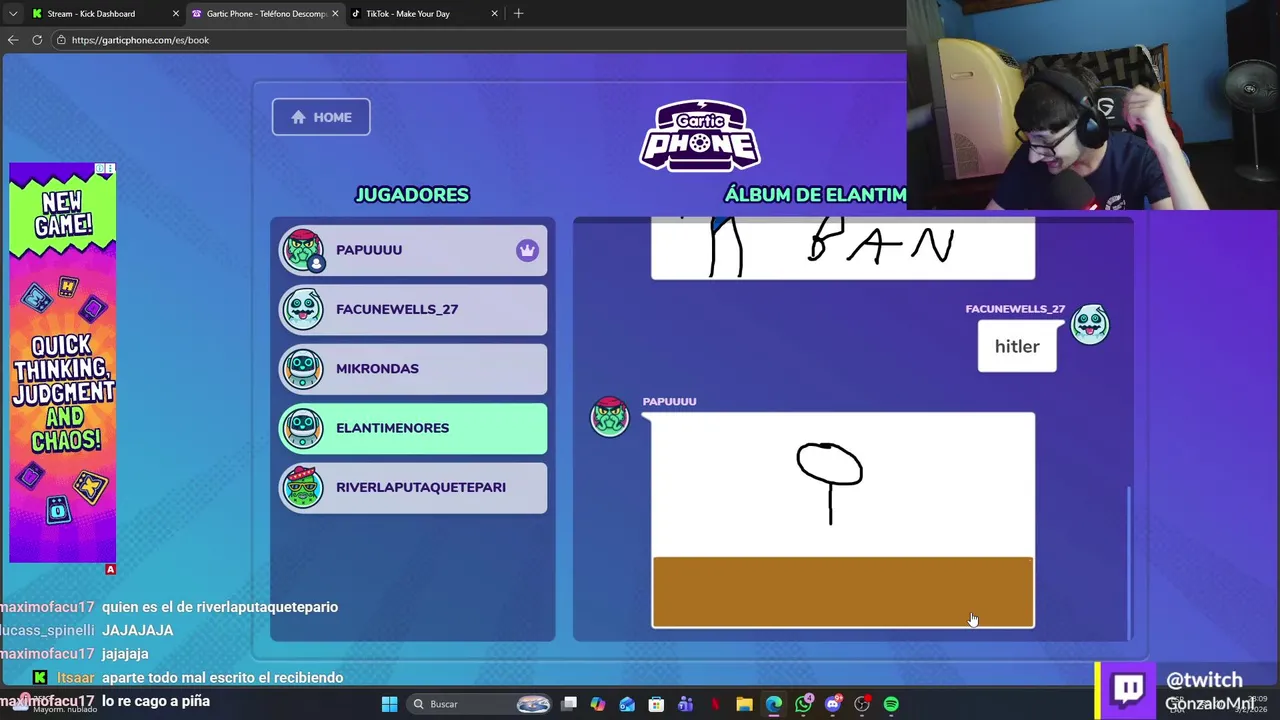Screen dimensions: 1280x720
Task: Open File Explorer from the taskbar
Action: tap(744, 704)
